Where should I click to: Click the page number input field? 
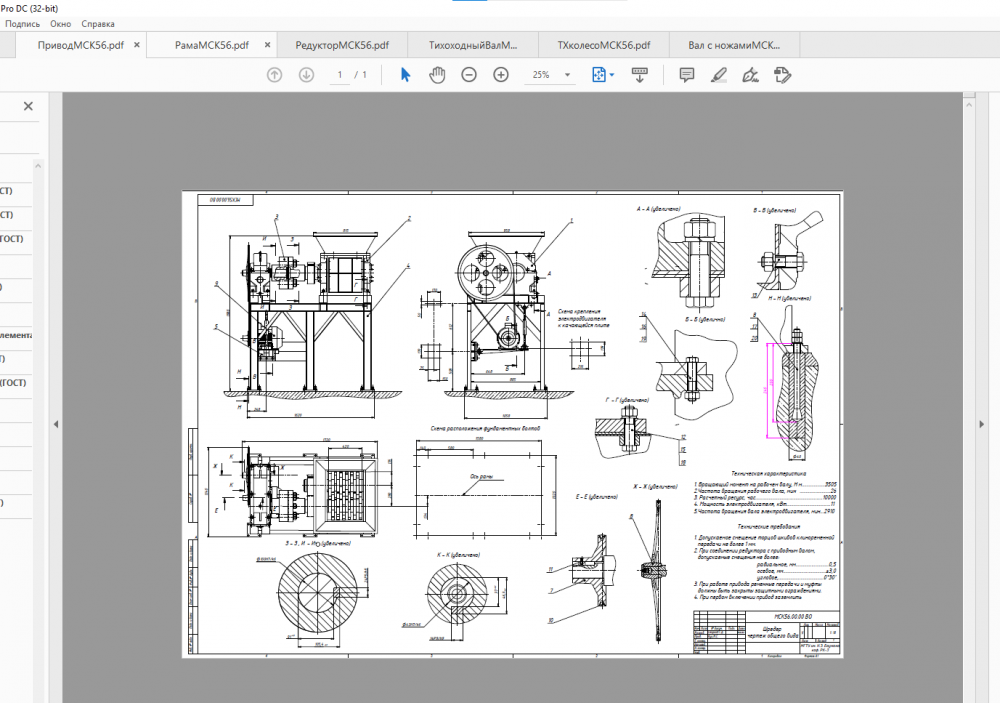(x=340, y=75)
